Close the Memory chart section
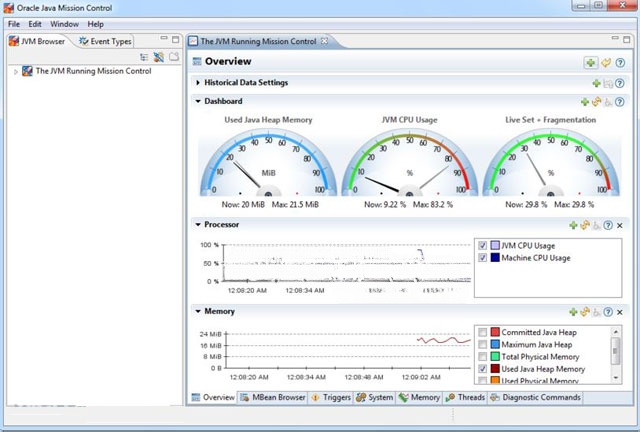 620,312
